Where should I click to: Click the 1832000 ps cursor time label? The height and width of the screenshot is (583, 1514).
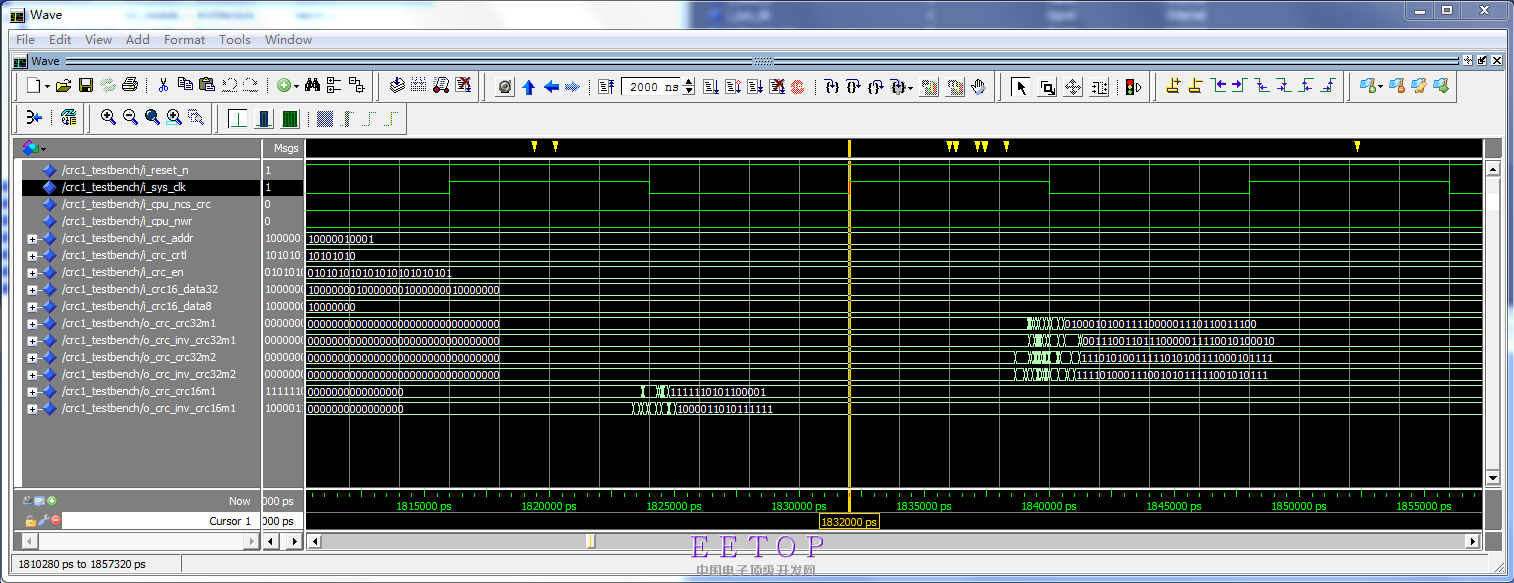click(x=849, y=522)
